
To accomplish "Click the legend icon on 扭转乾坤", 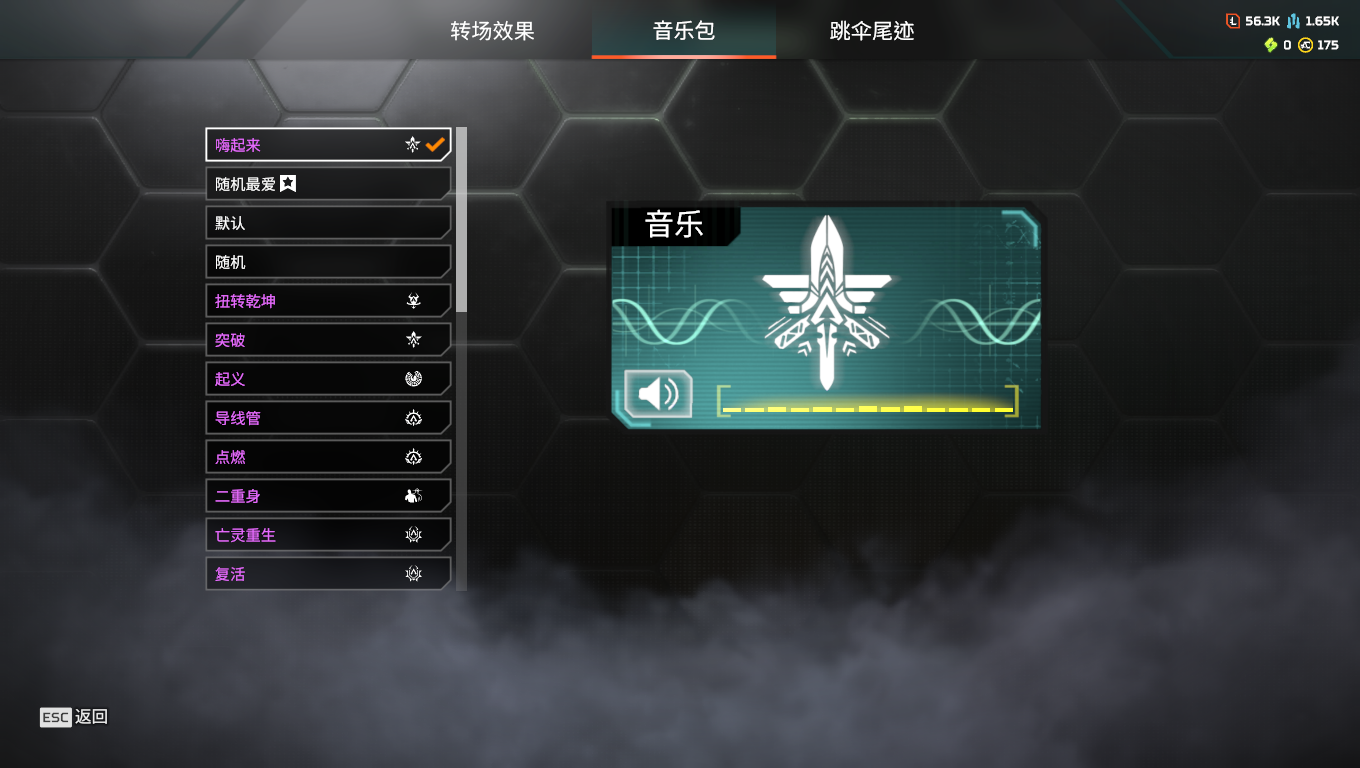I will [413, 301].
